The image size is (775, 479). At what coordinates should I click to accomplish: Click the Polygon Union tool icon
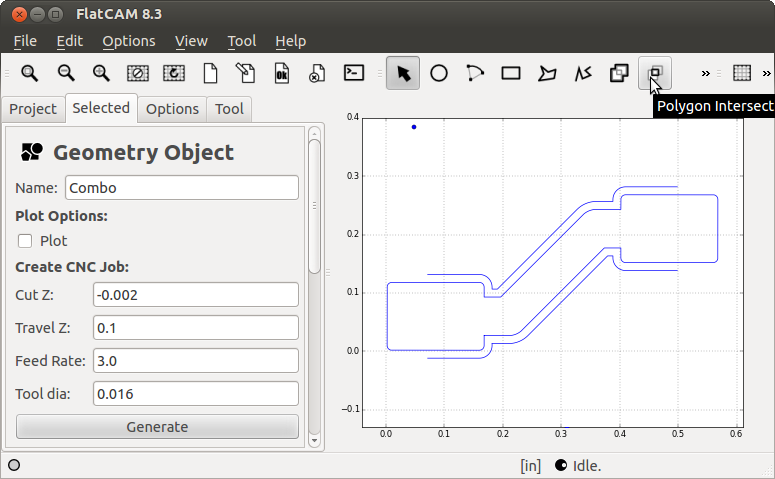pyautogui.click(x=619, y=73)
